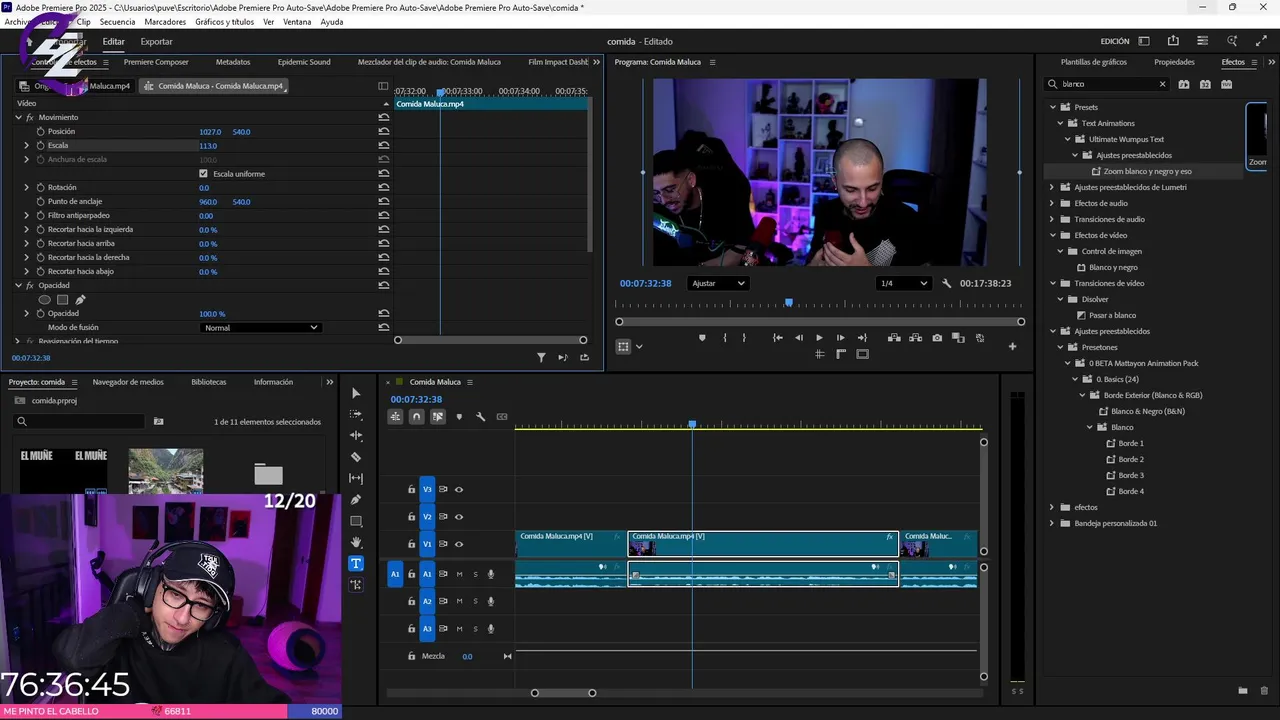
Task: Click the Extract button in Program monitor
Action: pyautogui.click(x=914, y=338)
